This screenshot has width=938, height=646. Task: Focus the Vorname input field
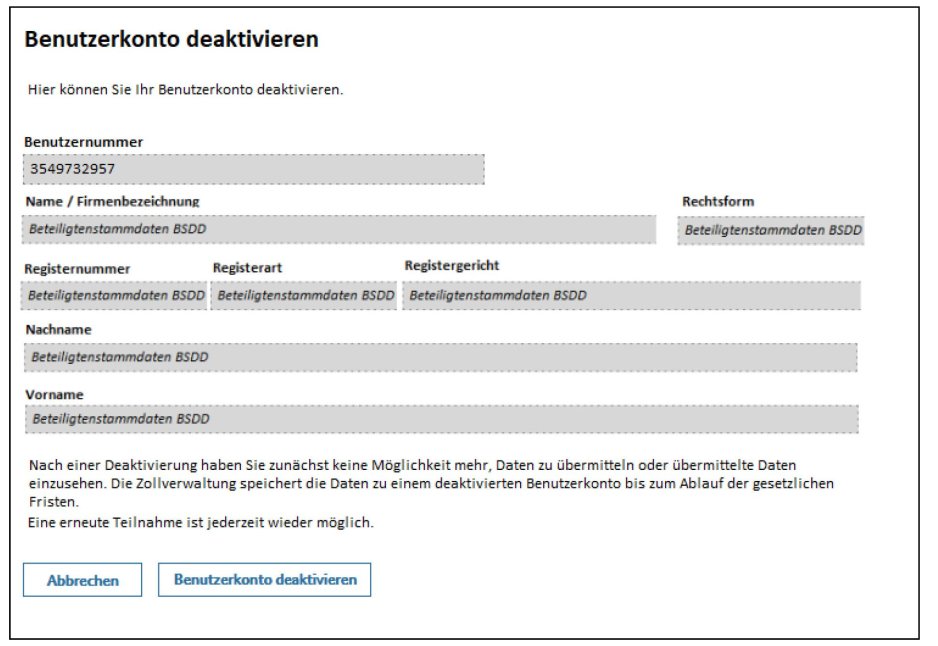pyautogui.click(x=440, y=419)
